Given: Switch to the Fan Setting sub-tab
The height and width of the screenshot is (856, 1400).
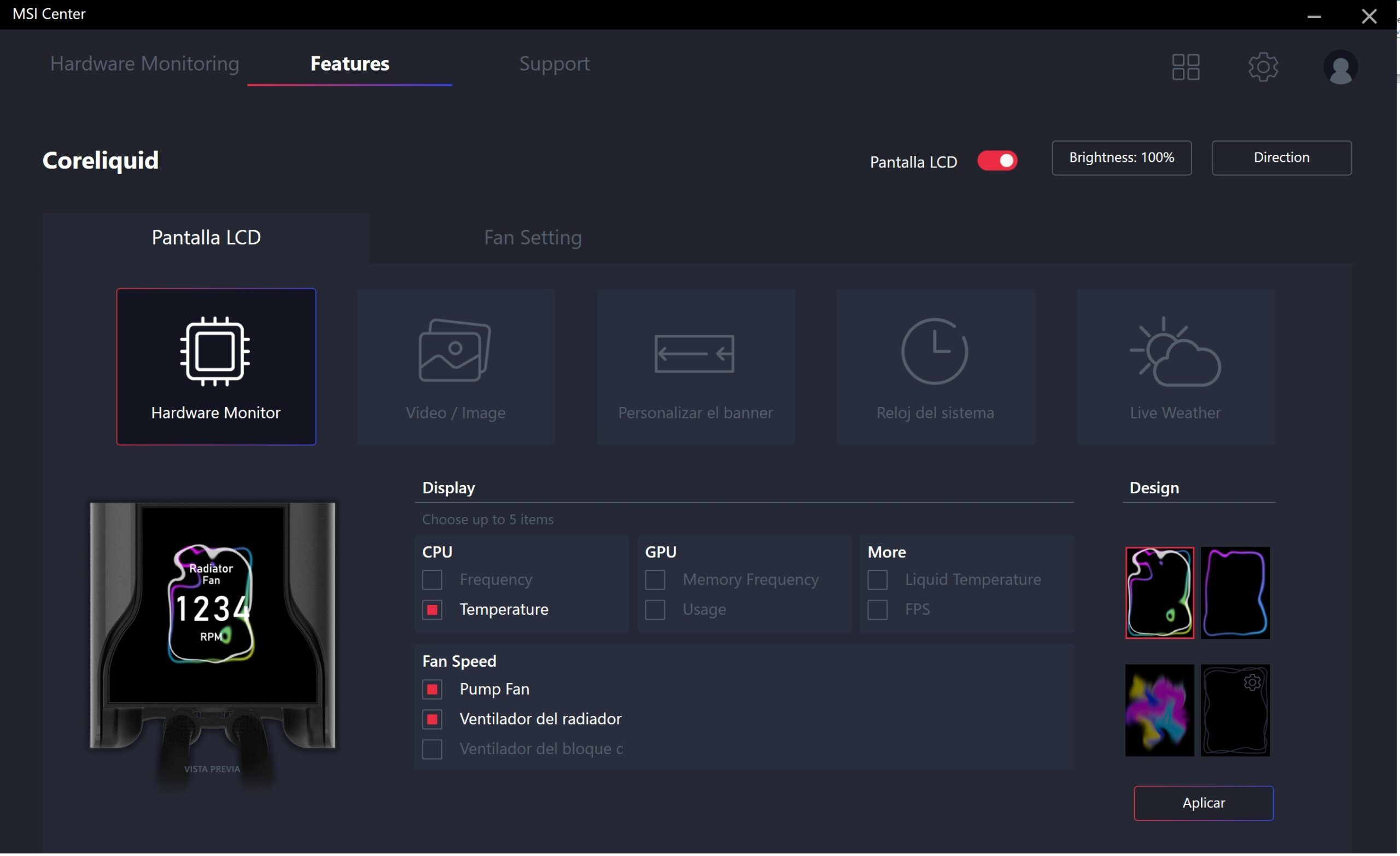Looking at the screenshot, I should point(533,237).
